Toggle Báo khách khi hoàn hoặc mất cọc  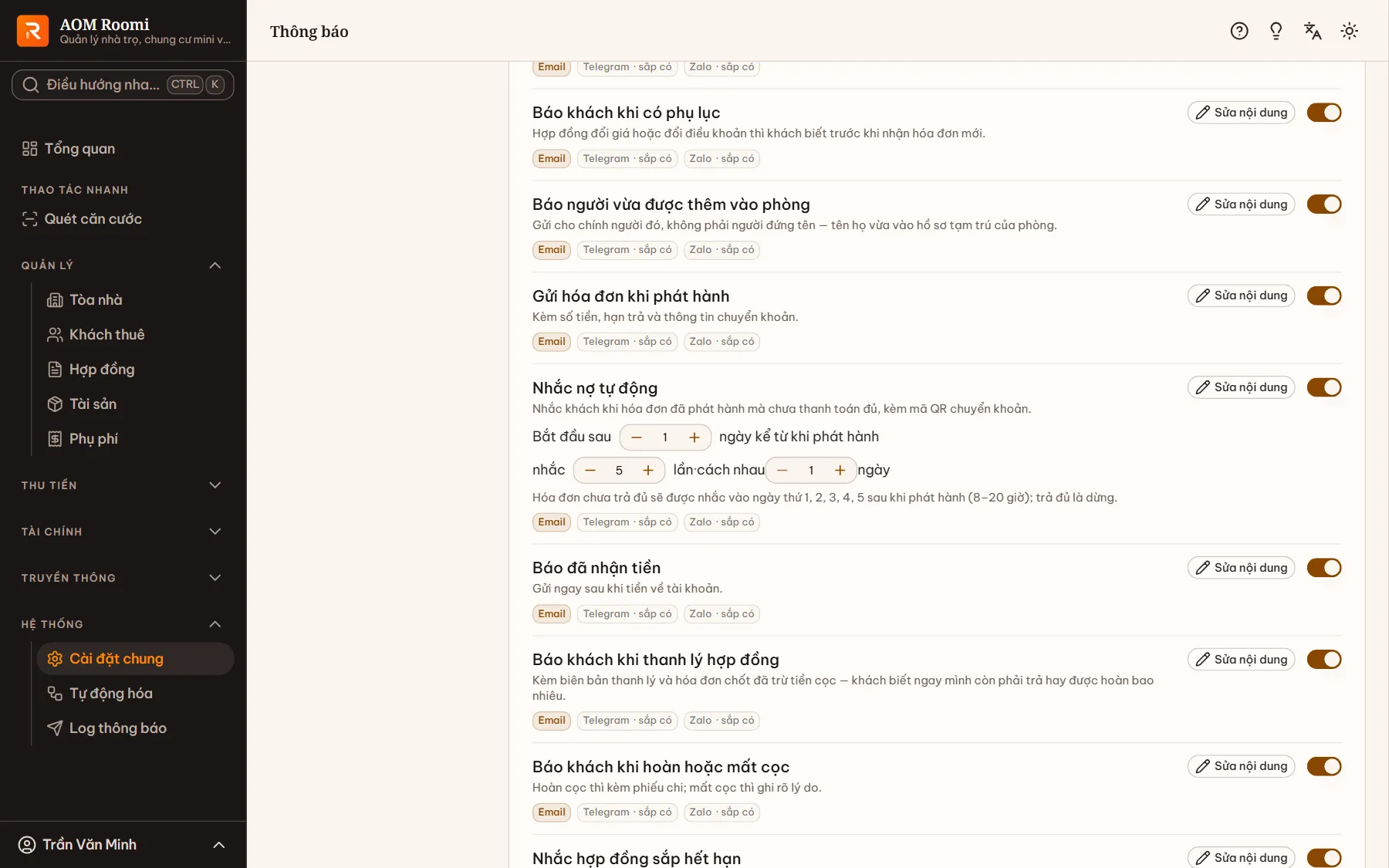coord(1324,766)
